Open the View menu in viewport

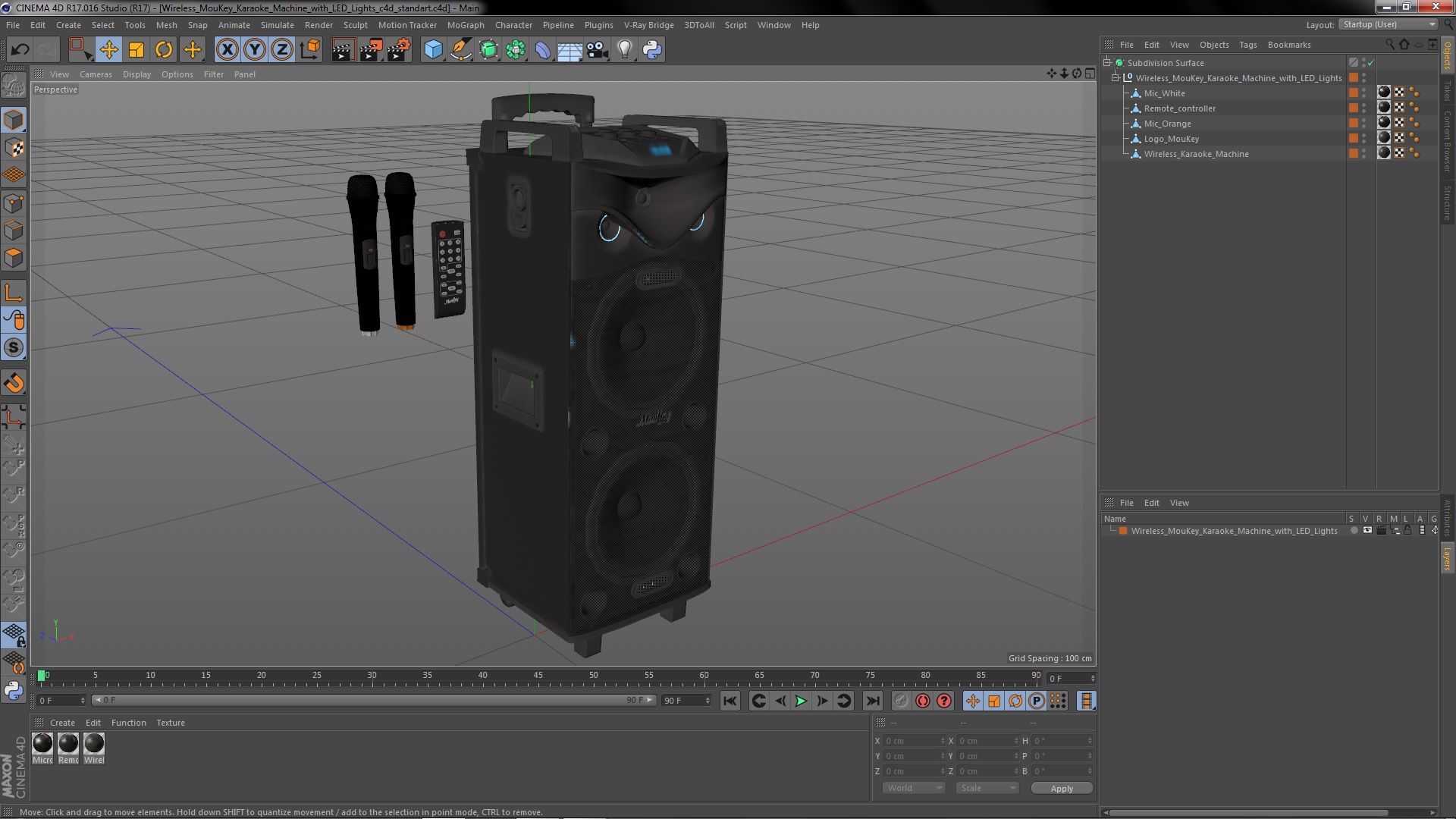(x=58, y=74)
